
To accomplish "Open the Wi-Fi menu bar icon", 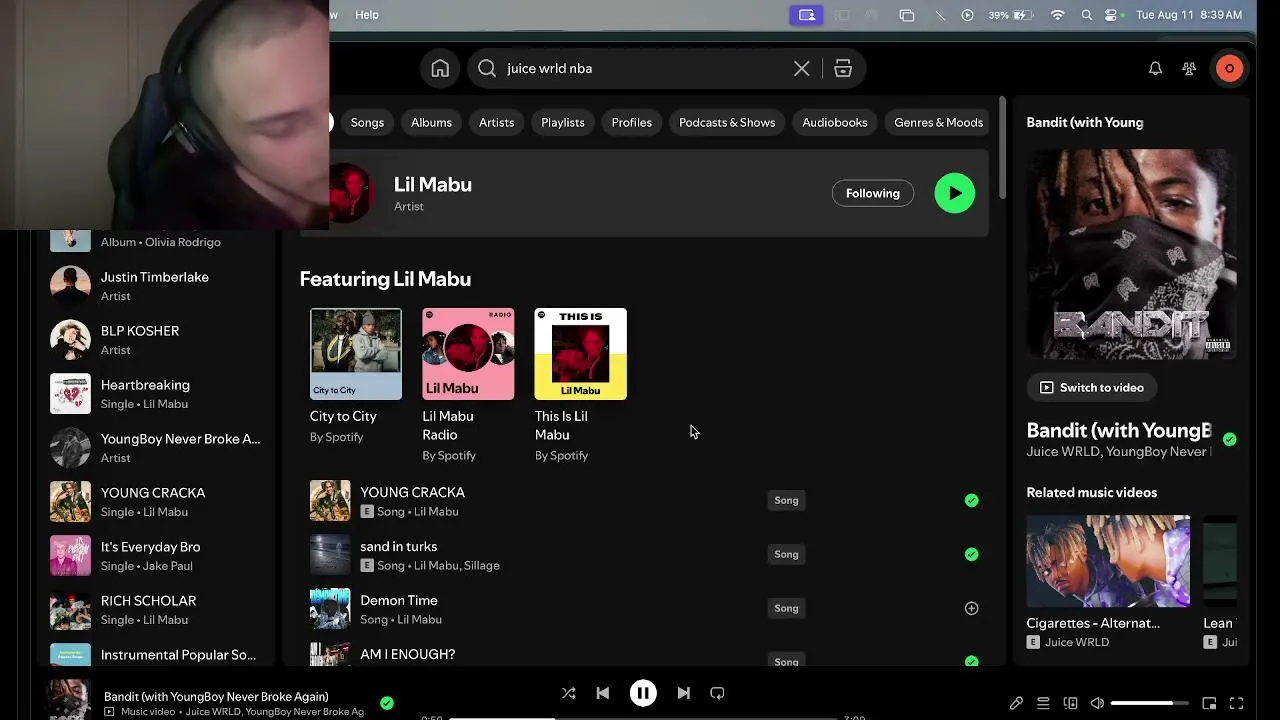I will click(1058, 15).
